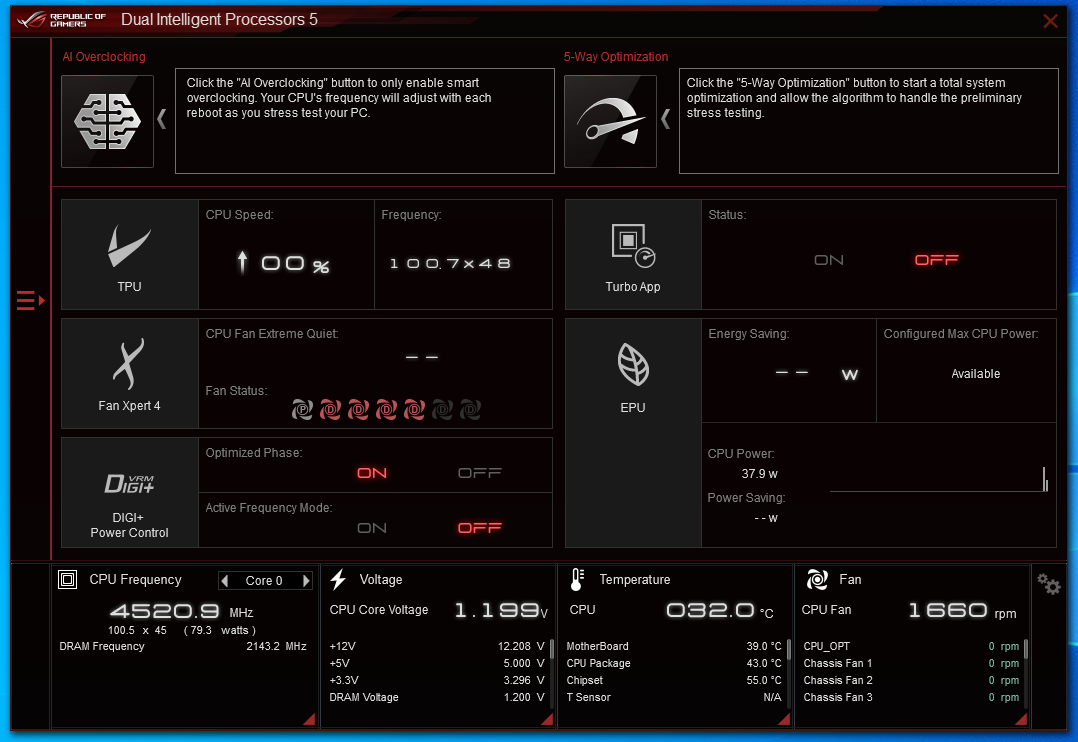
Task: Turn Turbo App status ON
Action: (828, 260)
